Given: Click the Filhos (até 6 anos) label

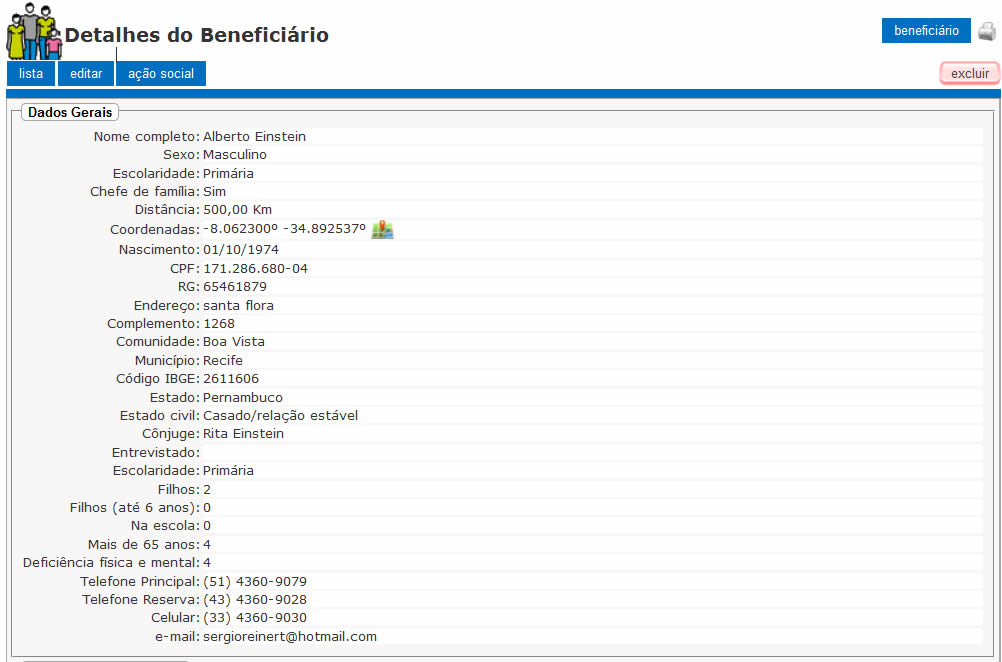Looking at the screenshot, I should [135, 507].
